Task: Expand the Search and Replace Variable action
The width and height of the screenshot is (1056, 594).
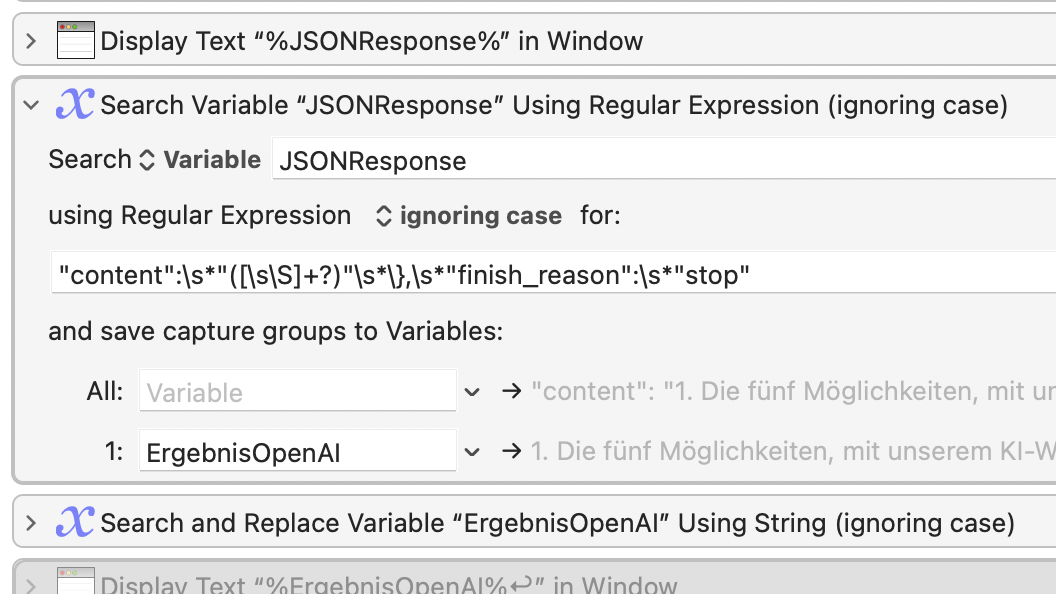Action: coord(31,523)
